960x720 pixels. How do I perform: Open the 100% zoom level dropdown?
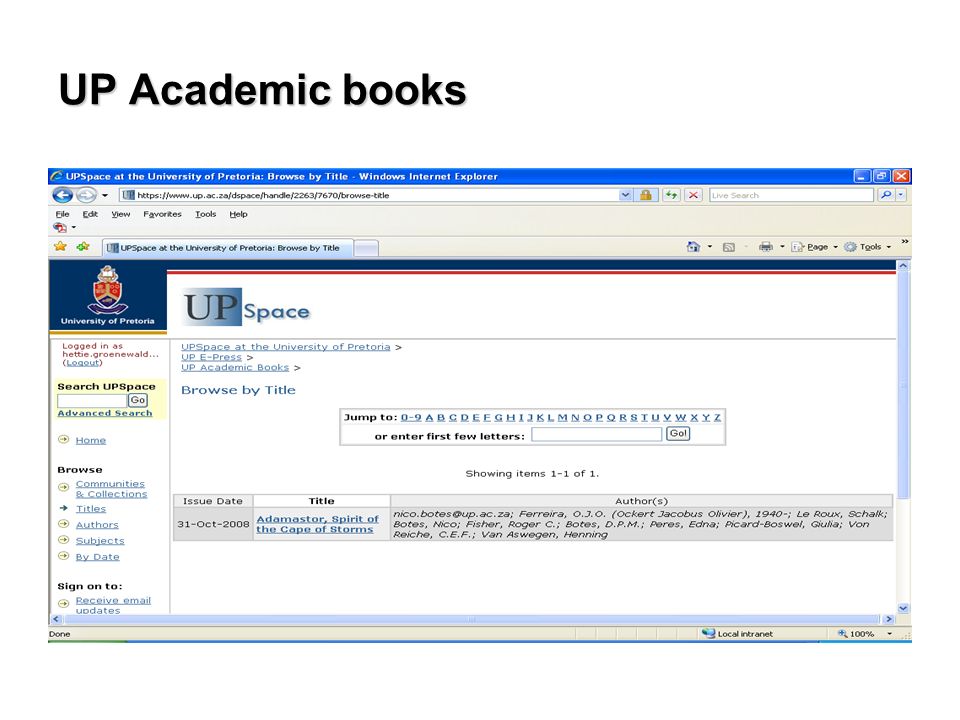click(x=890, y=634)
